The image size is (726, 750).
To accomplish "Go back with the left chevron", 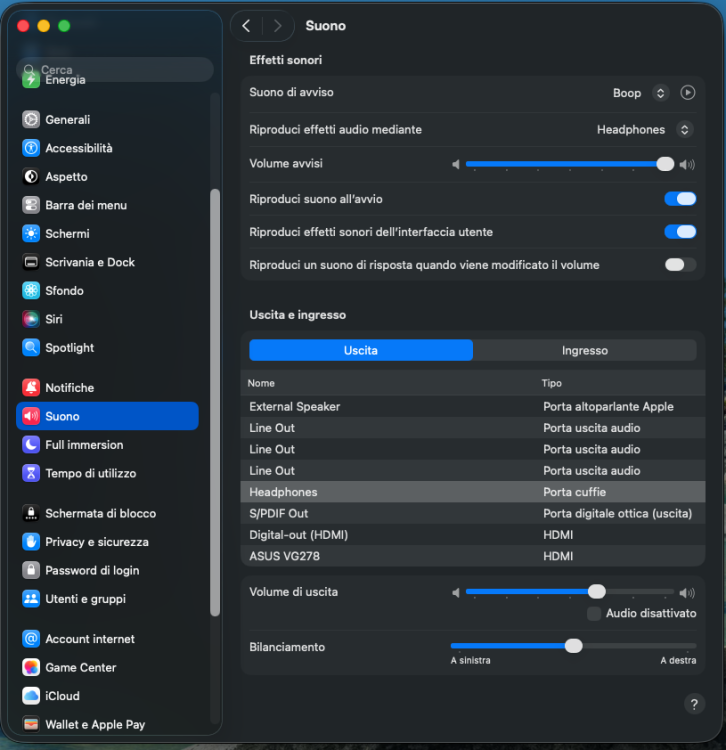I will click(x=246, y=26).
